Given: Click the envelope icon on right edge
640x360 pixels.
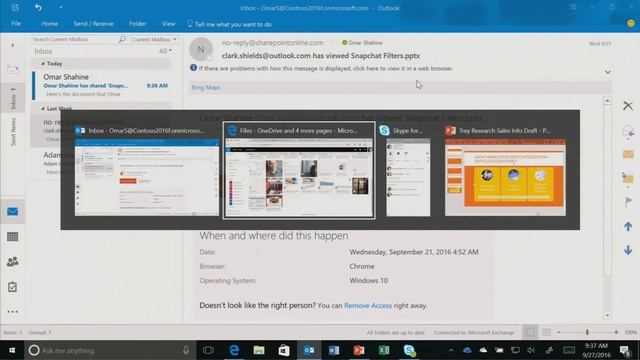Looking at the screenshot, I should tap(628, 154).
